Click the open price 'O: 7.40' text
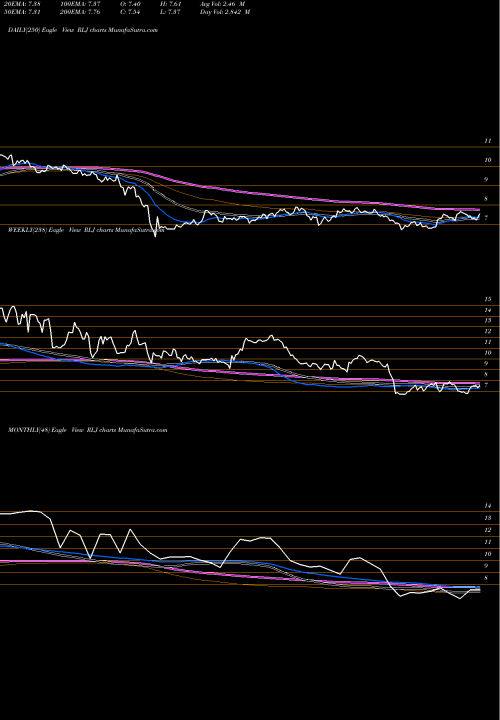The image size is (500, 720). (x=129, y=4)
